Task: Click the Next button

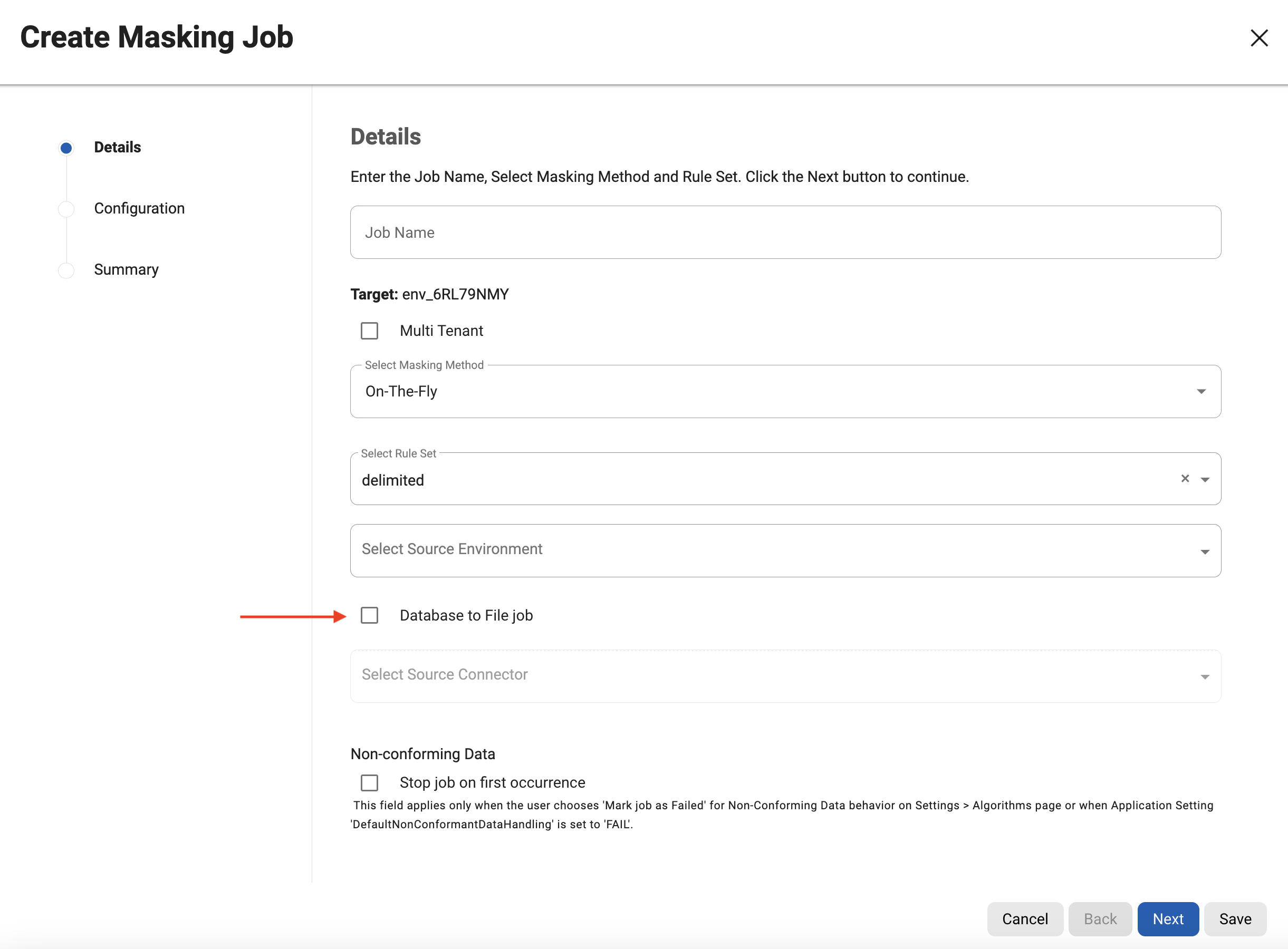Action: [x=1167, y=918]
